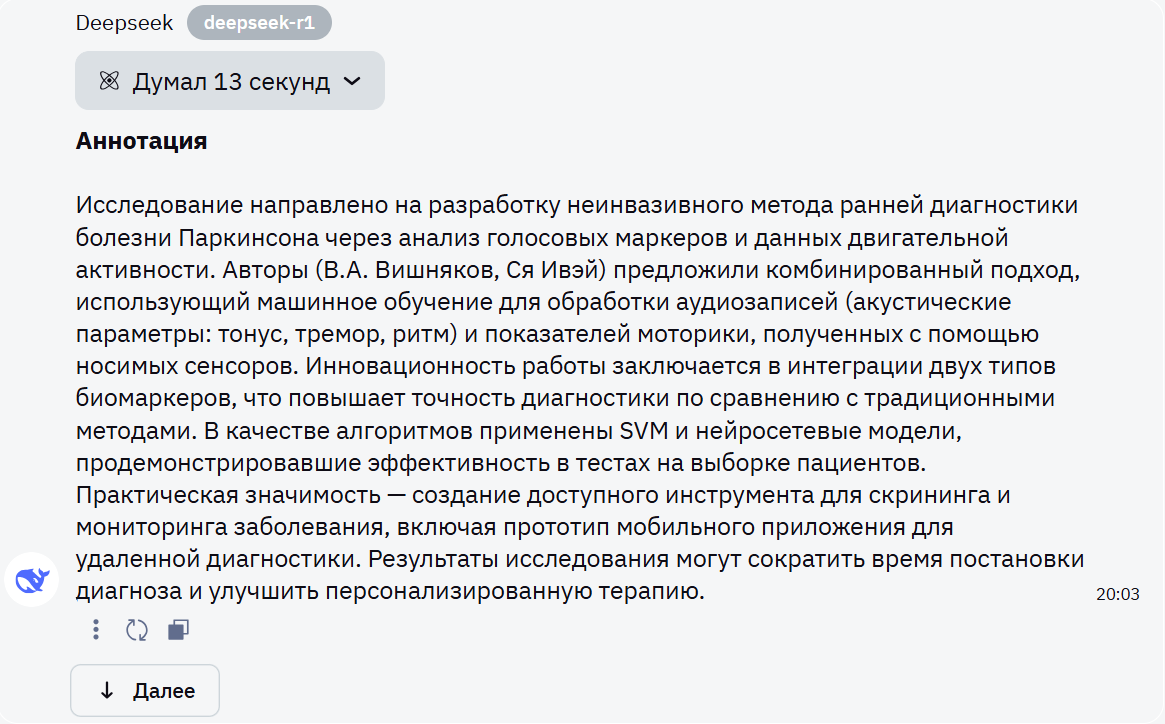Click the Аннотация heading
1165x724 pixels.
140,140
